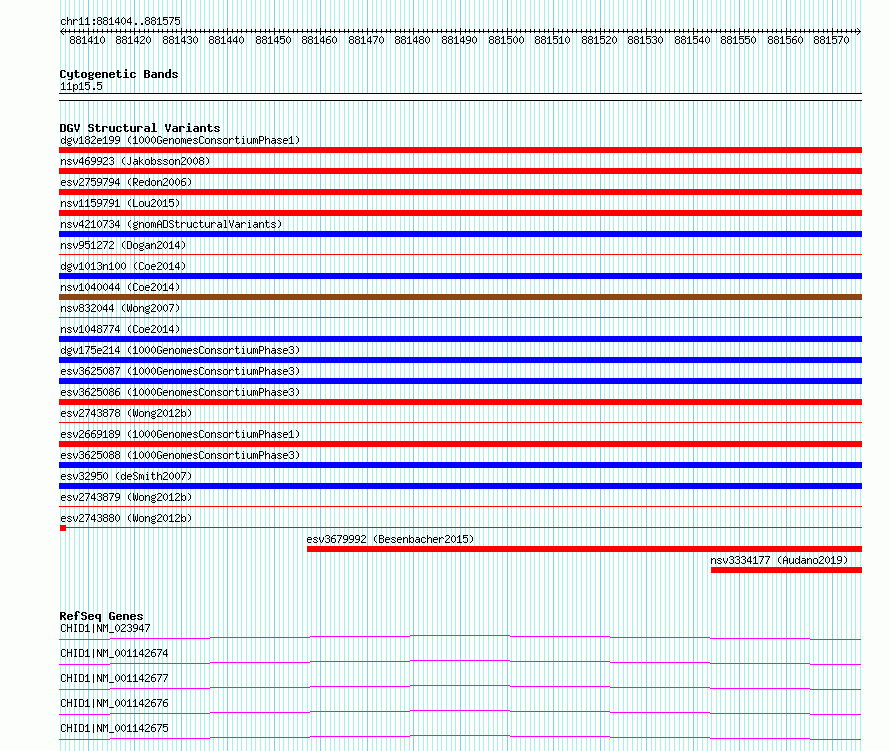The image size is (890, 751).
Task: Click esv2669189 (1000GenomesConsortiumPhase1) label
Action: (x=180, y=434)
